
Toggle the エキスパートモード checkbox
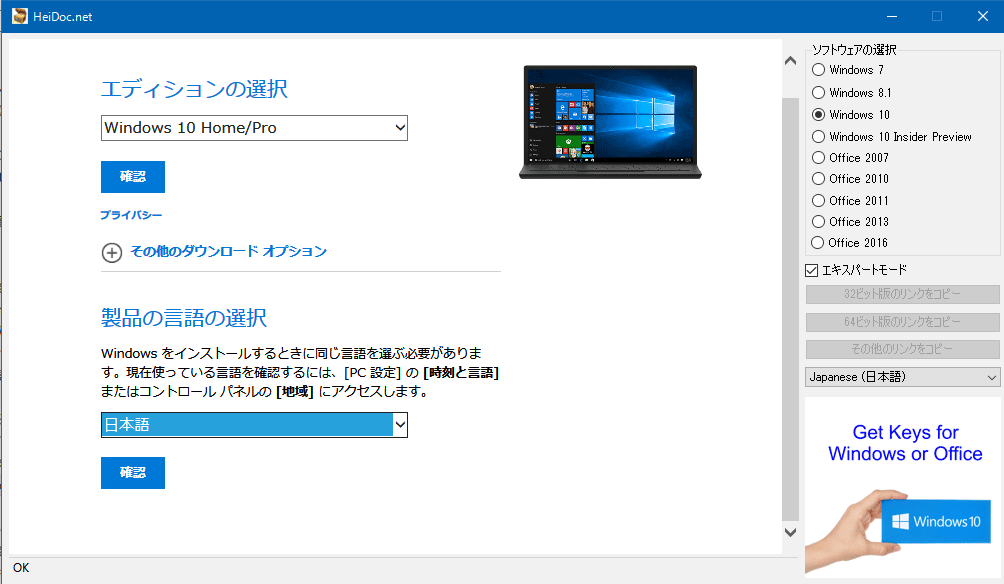coord(812,270)
